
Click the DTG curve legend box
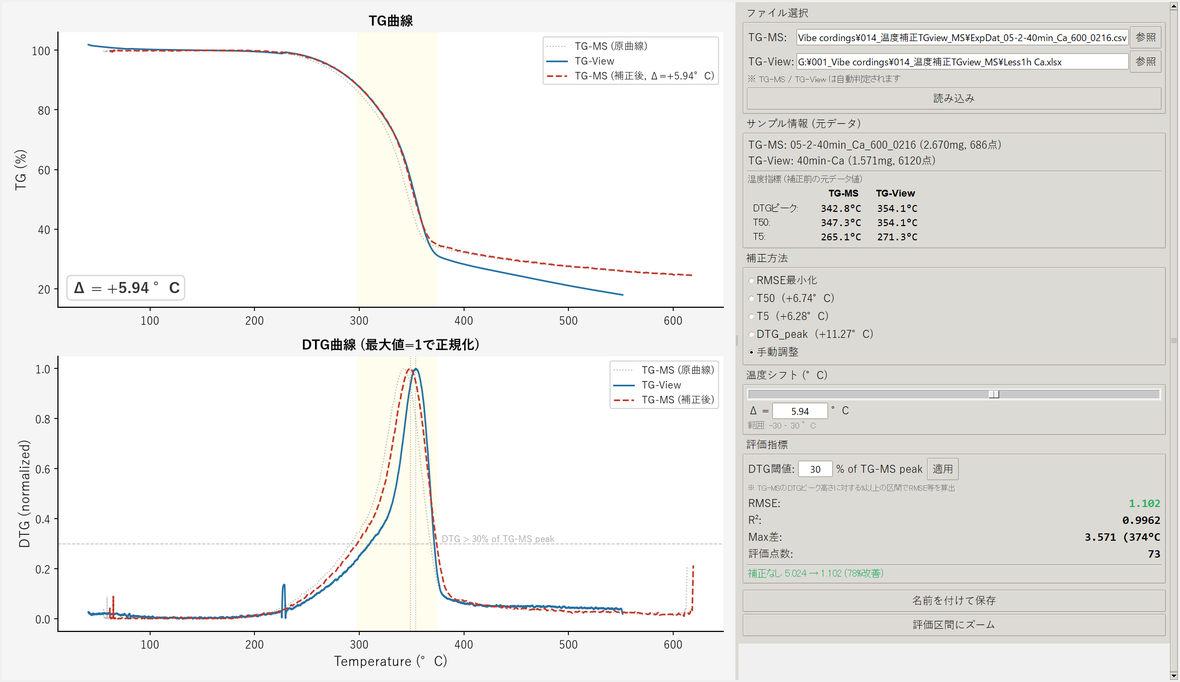click(x=664, y=385)
